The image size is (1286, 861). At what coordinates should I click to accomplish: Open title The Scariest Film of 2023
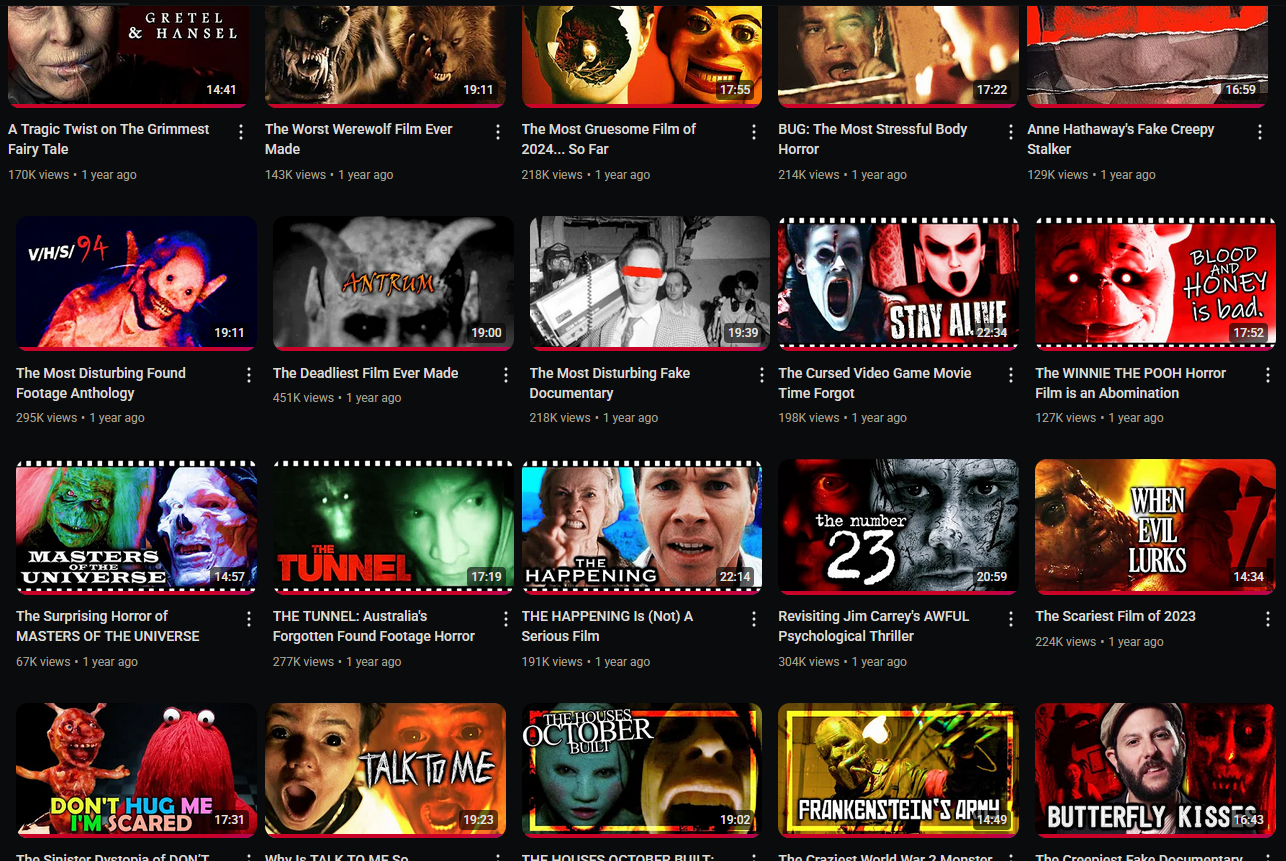point(1116,616)
